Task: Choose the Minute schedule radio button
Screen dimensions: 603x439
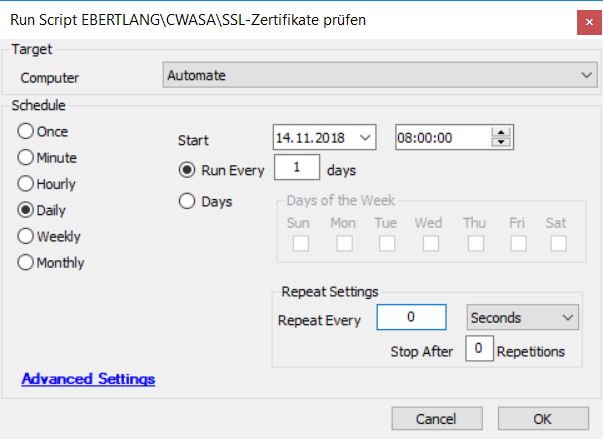Action: (x=26, y=158)
